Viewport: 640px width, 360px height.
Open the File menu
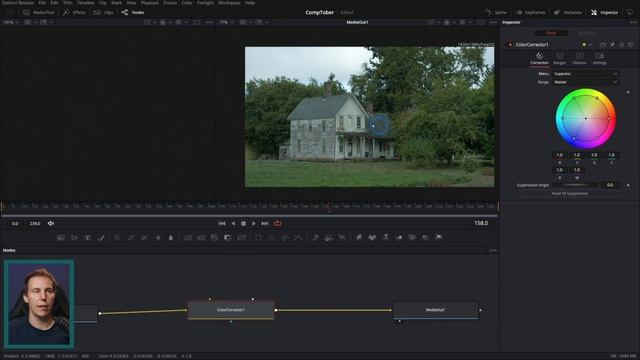click(x=42, y=3)
